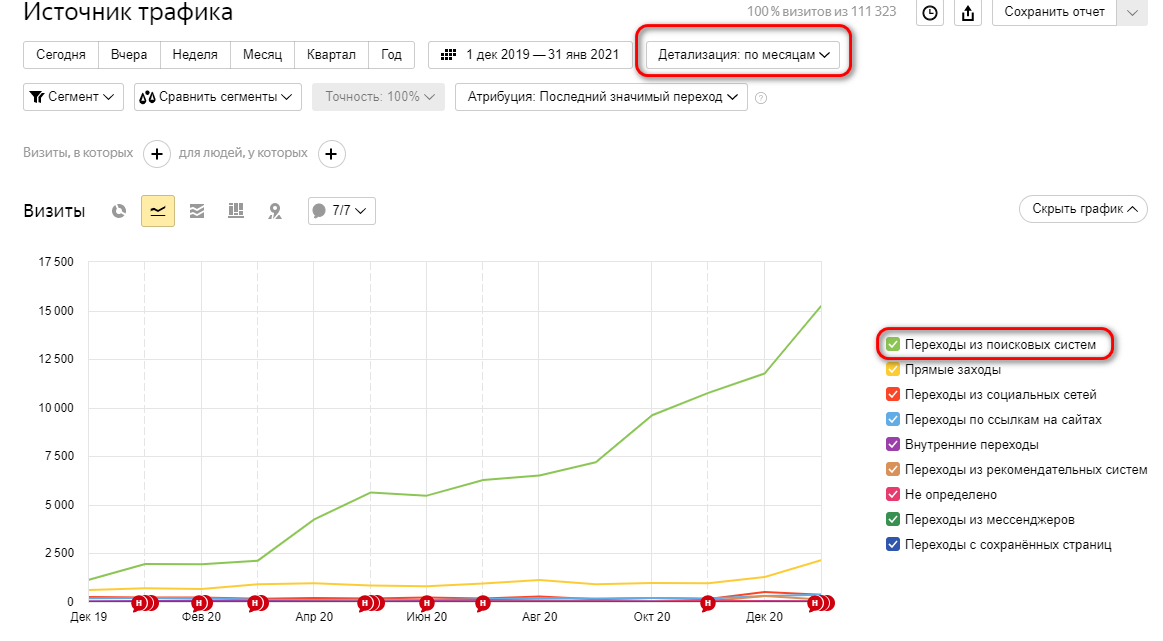
Task: Select the Месяц period tab
Action: pyautogui.click(x=263, y=55)
